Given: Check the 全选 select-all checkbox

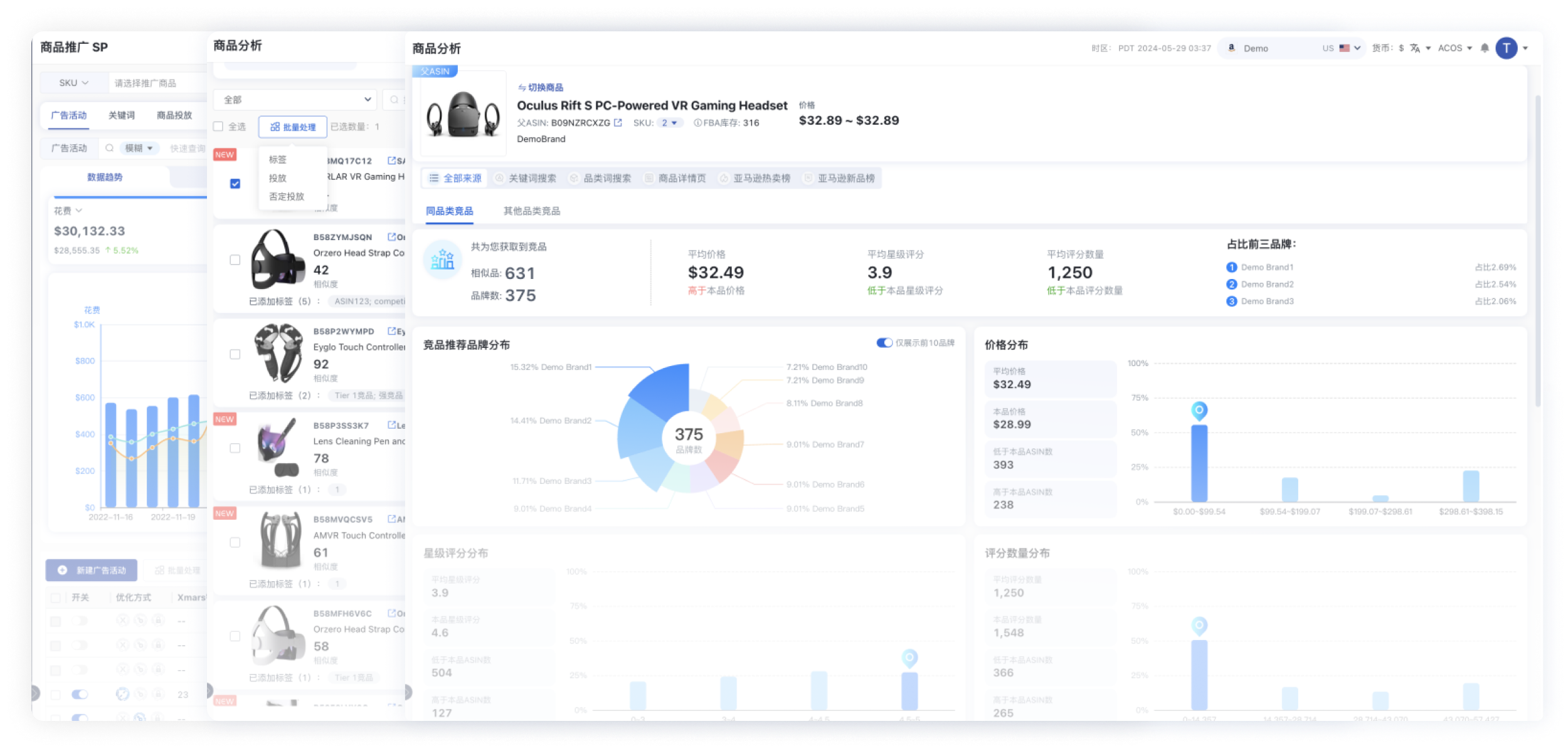Looking at the screenshot, I should click(218, 127).
